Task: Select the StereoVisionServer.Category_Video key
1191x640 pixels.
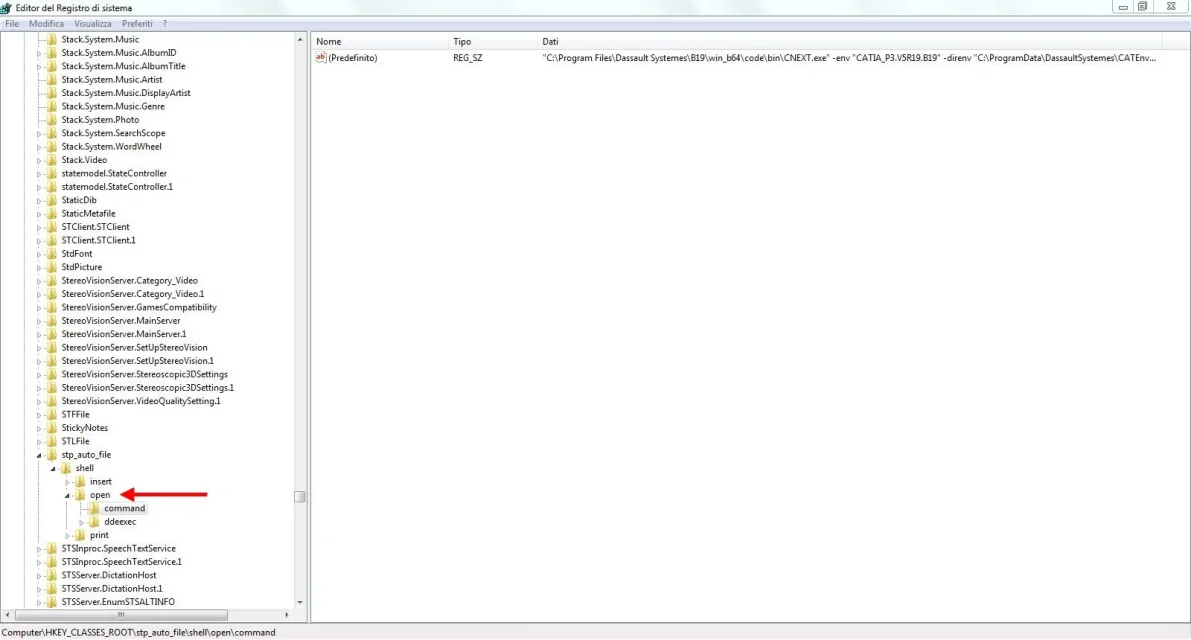Action: point(129,281)
